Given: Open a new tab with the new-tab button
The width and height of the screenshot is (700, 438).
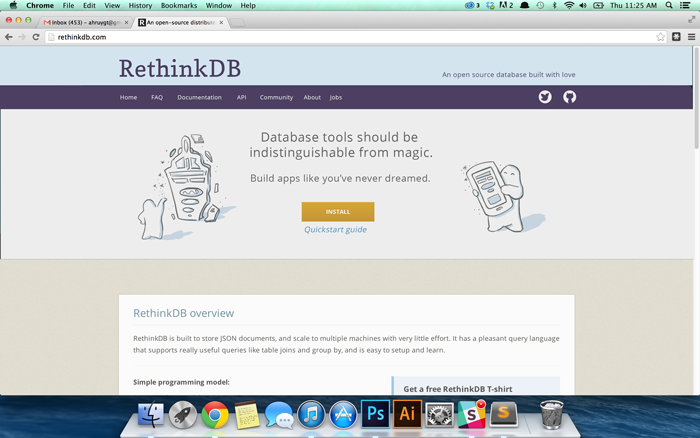Looking at the screenshot, I should [238, 23].
